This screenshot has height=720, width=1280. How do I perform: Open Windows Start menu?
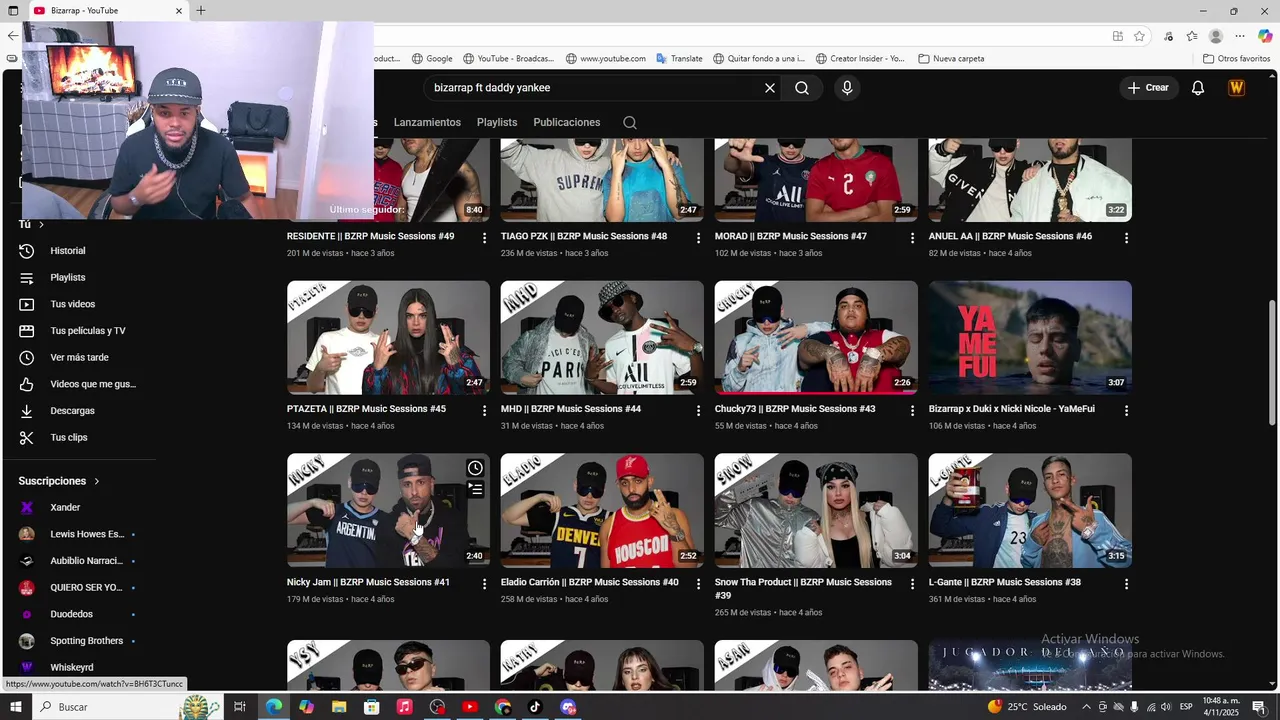click(x=15, y=707)
